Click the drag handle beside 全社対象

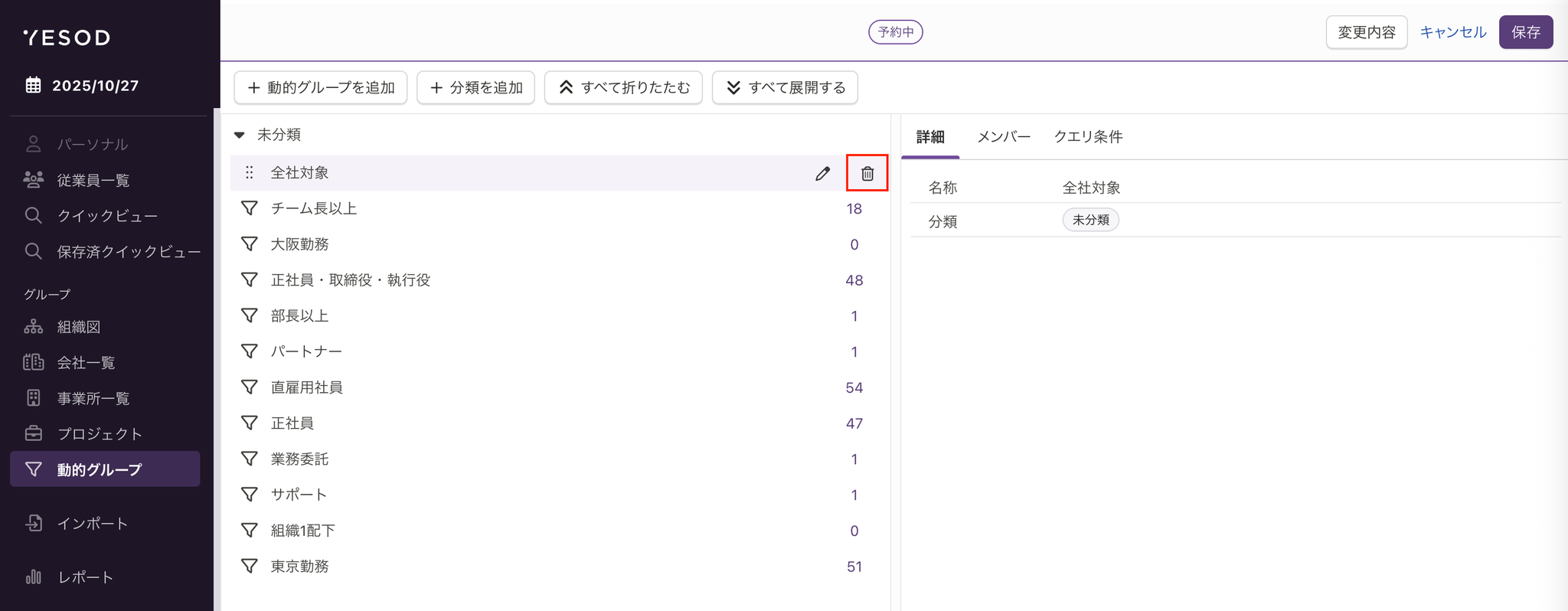(249, 173)
